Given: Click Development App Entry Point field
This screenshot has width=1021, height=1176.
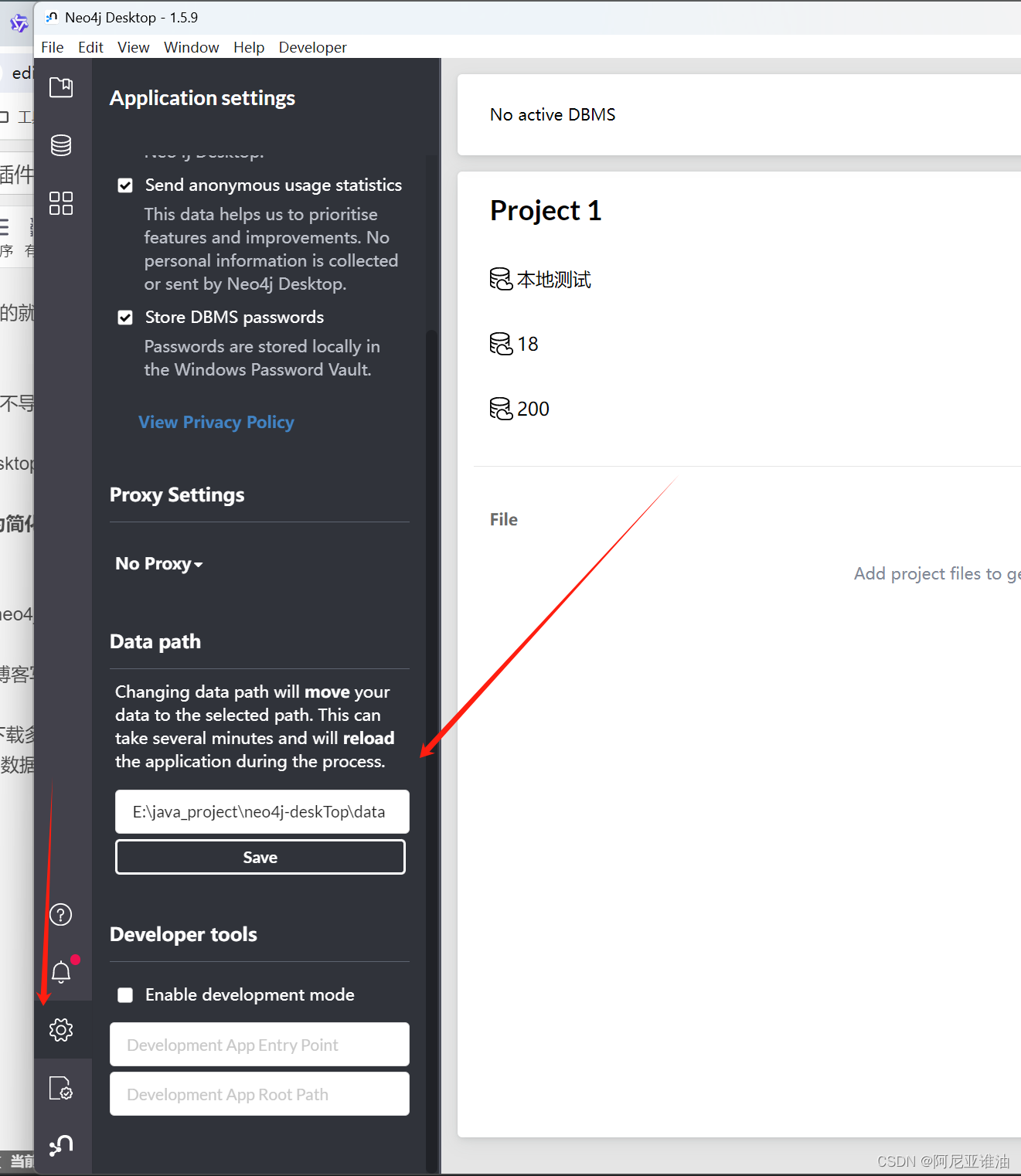Looking at the screenshot, I should coord(260,1045).
